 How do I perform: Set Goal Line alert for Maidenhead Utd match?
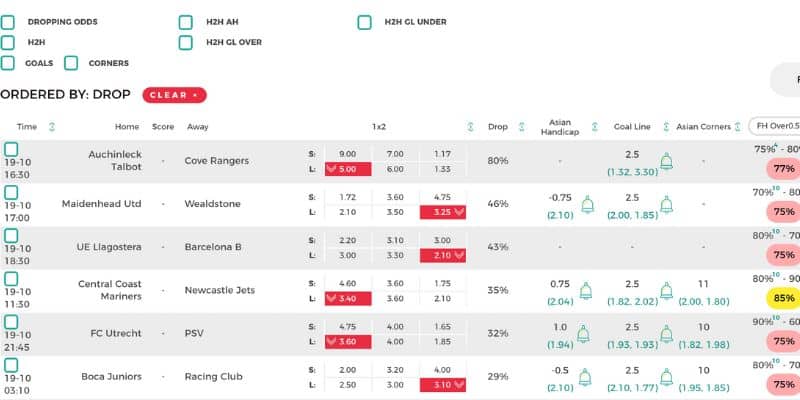click(x=666, y=205)
